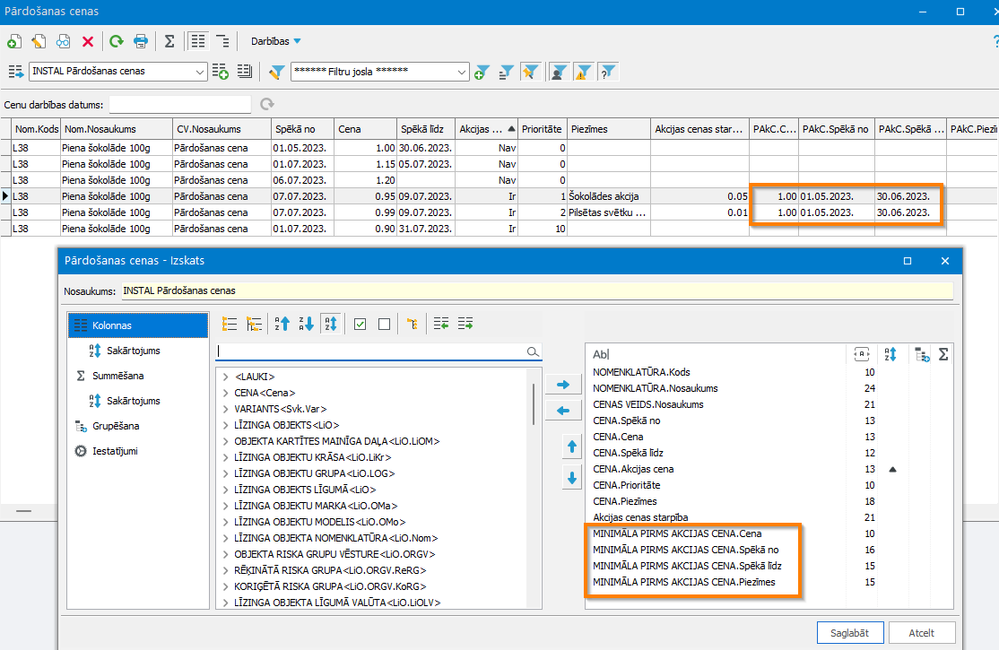Expand the LĪZINGA OBJEKTS<LiO> node
Screen dimensions: 999x650
(x=226, y=425)
